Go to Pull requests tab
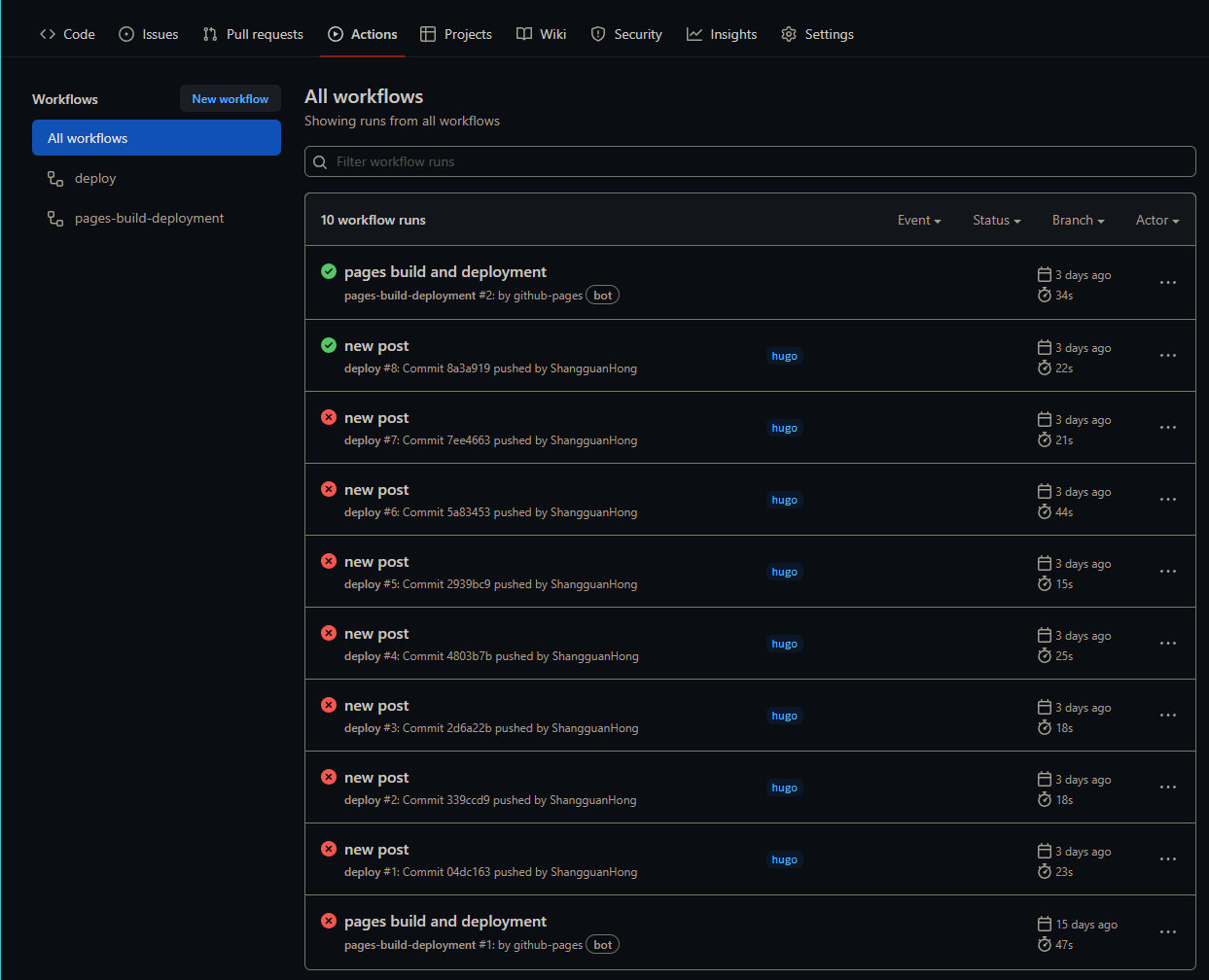The image size is (1209, 980). pyautogui.click(x=253, y=34)
